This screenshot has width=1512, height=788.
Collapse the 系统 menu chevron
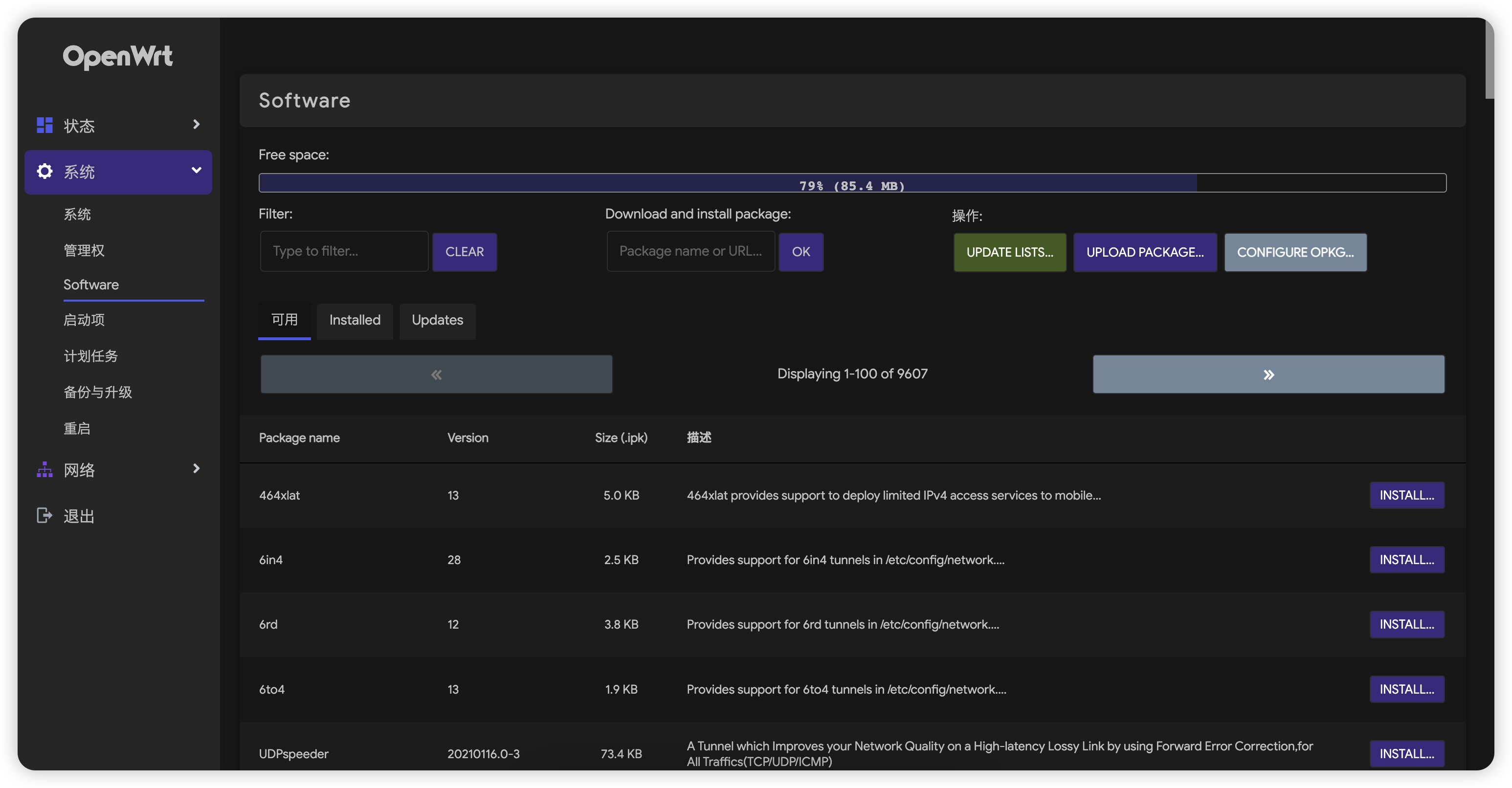[x=196, y=171]
